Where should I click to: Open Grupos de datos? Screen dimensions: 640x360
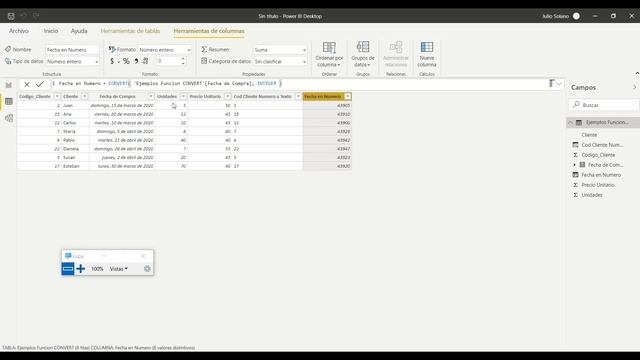363,54
